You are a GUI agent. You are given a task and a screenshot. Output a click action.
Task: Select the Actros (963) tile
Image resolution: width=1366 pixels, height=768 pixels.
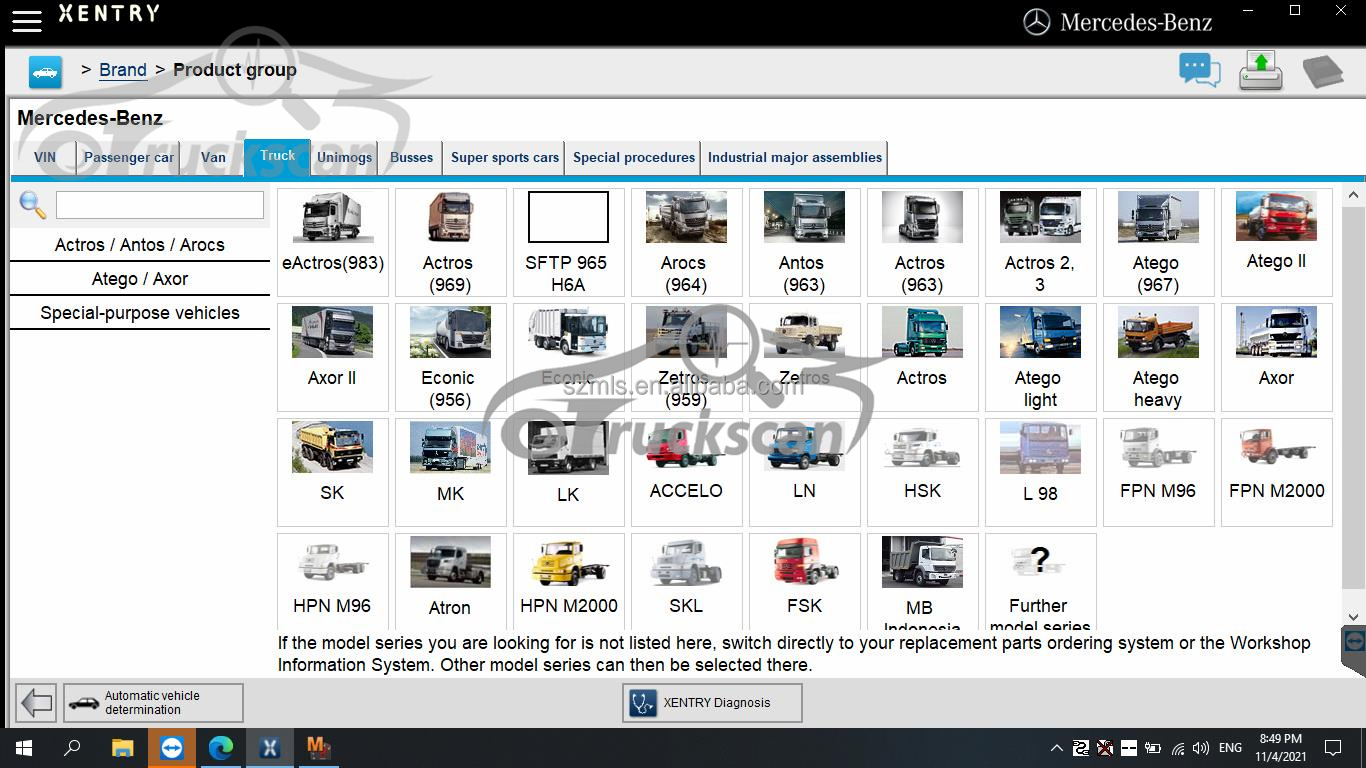pos(923,242)
